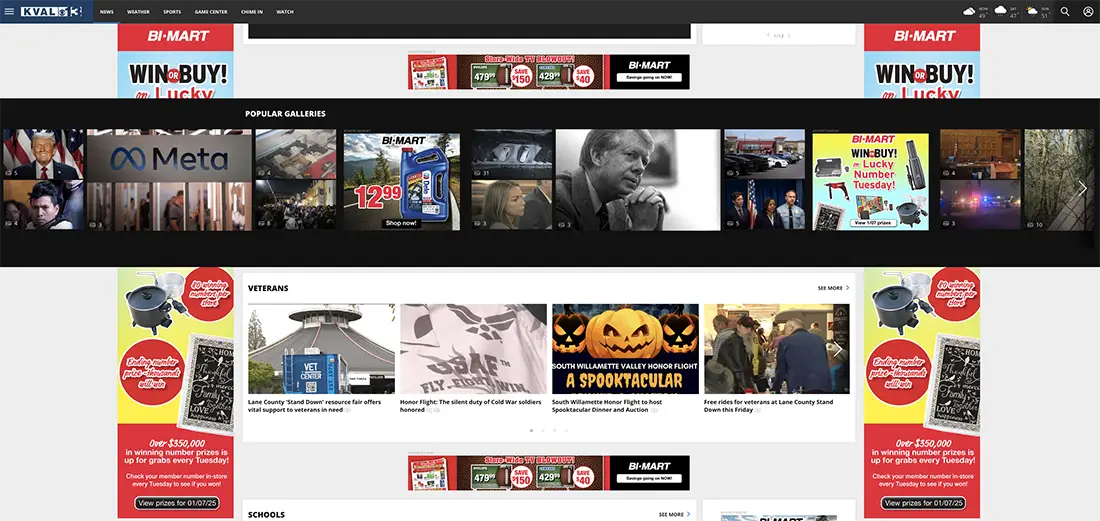The height and width of the screenshot is (521, 1100).
Task: Click View prizes for 01/07/25 on the left ad
Action: 179,503
